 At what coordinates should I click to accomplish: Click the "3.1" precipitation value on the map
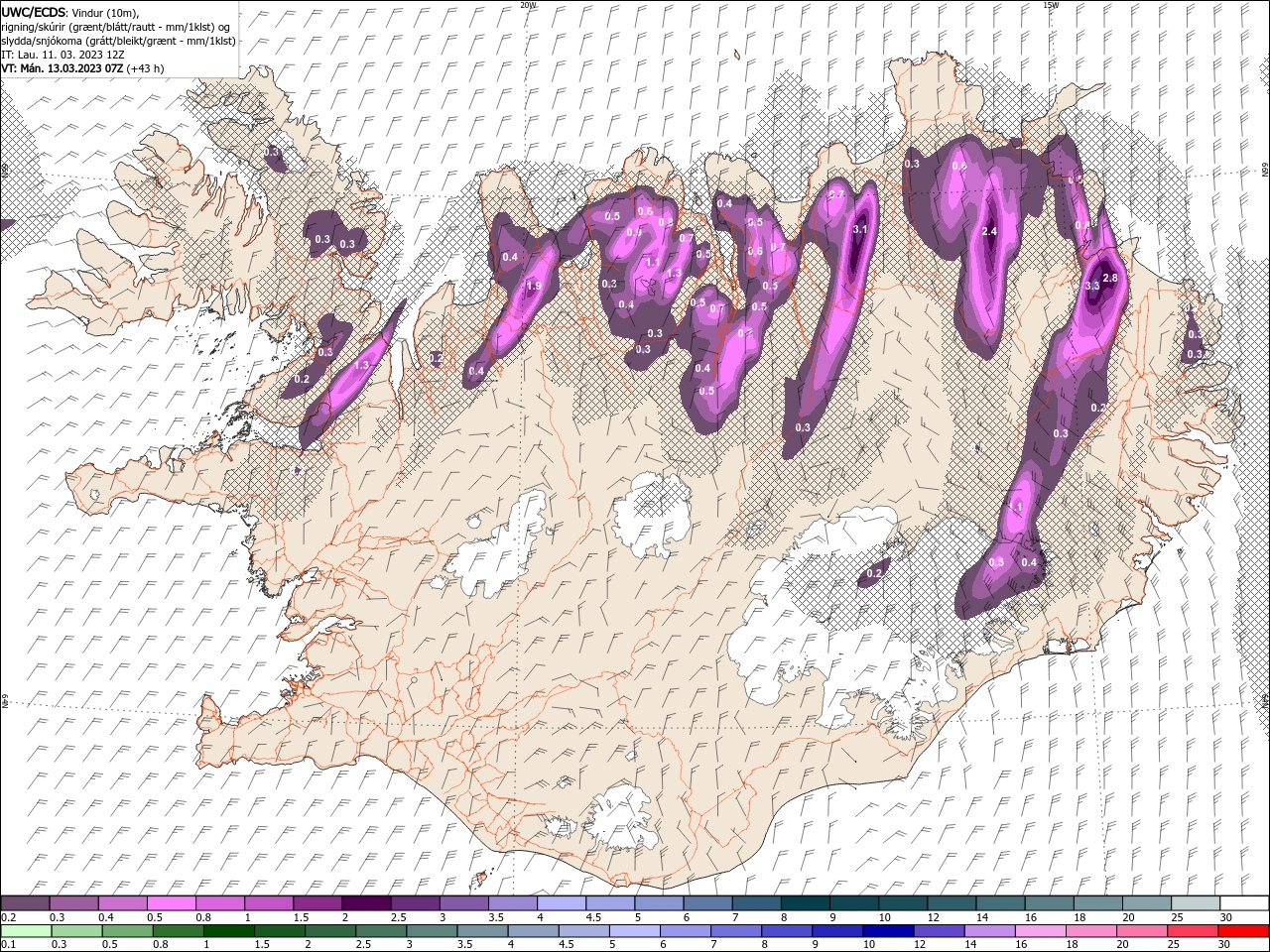click(x=860, y=229)
